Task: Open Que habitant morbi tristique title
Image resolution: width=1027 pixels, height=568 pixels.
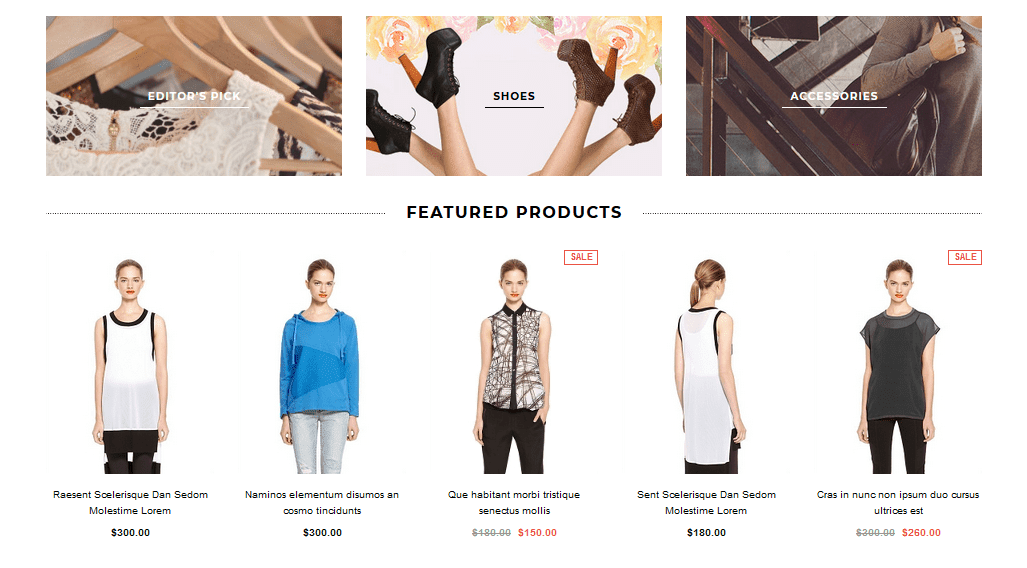Action: pos(514,502)
